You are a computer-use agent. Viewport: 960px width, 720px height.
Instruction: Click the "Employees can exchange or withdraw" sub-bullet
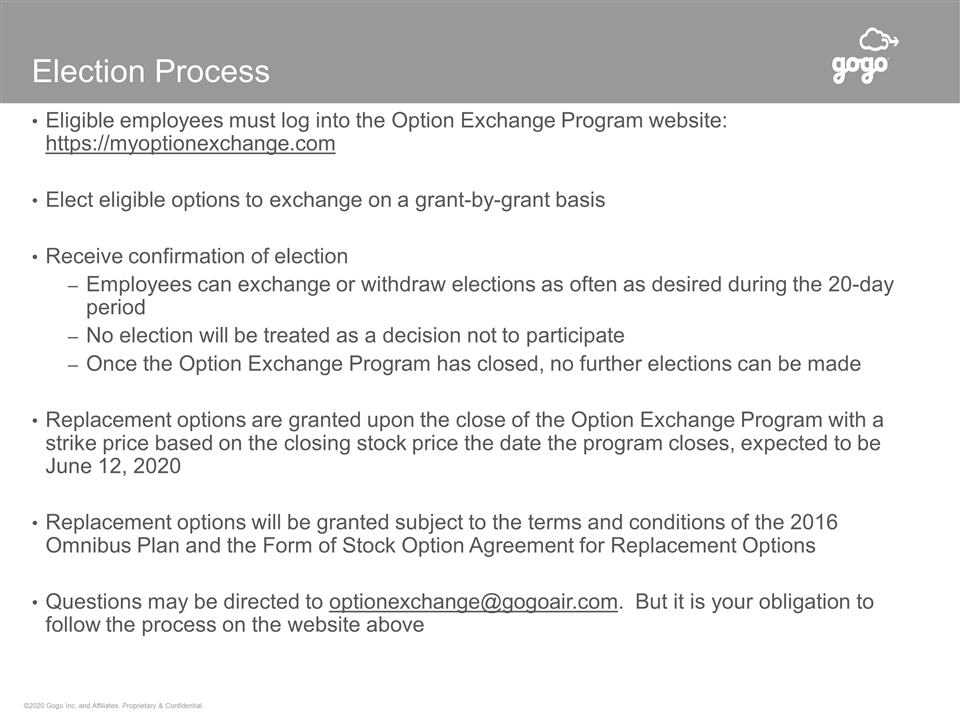click(490, 284)
